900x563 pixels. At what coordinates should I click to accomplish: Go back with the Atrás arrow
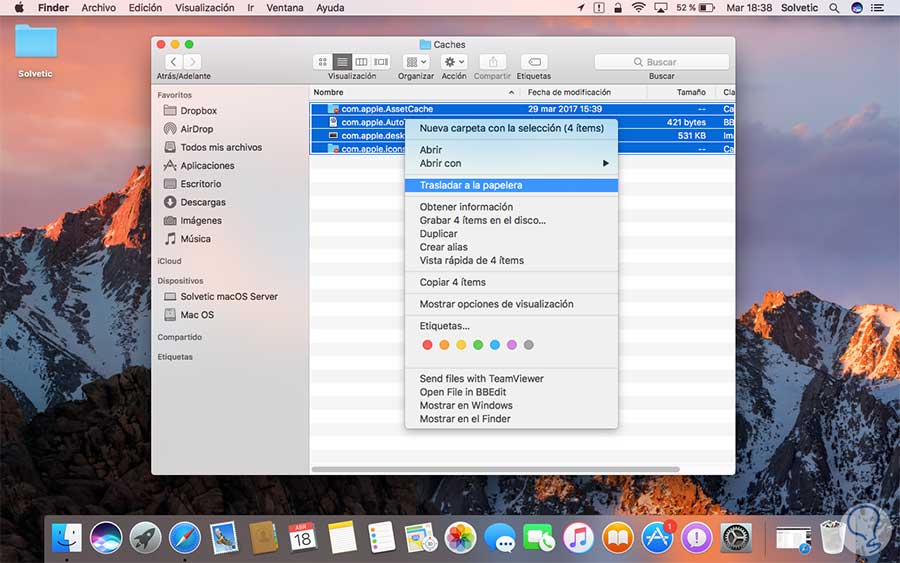click(x=173, y=61)
